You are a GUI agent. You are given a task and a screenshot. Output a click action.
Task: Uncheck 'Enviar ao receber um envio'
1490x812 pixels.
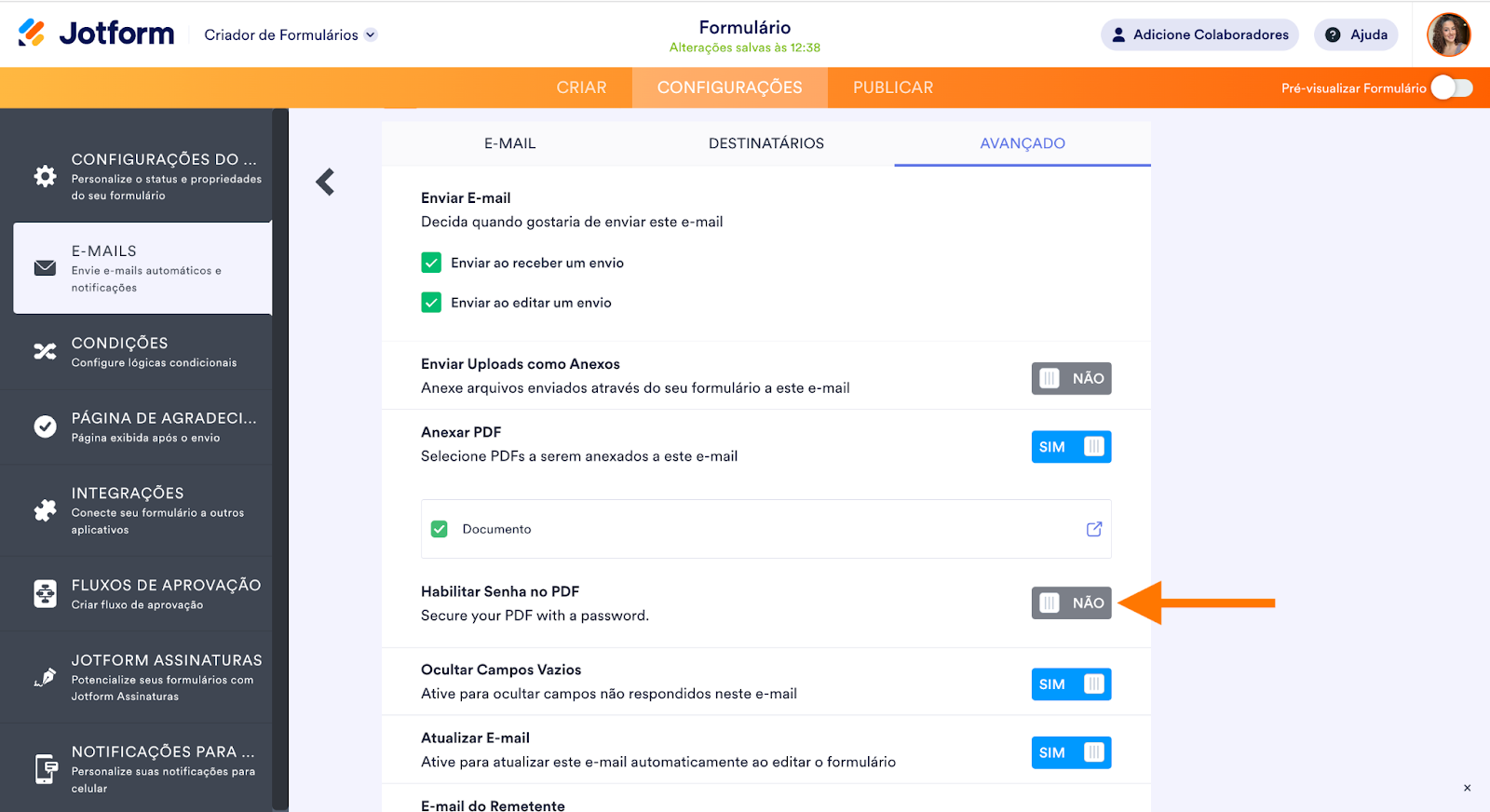point(431,263)
